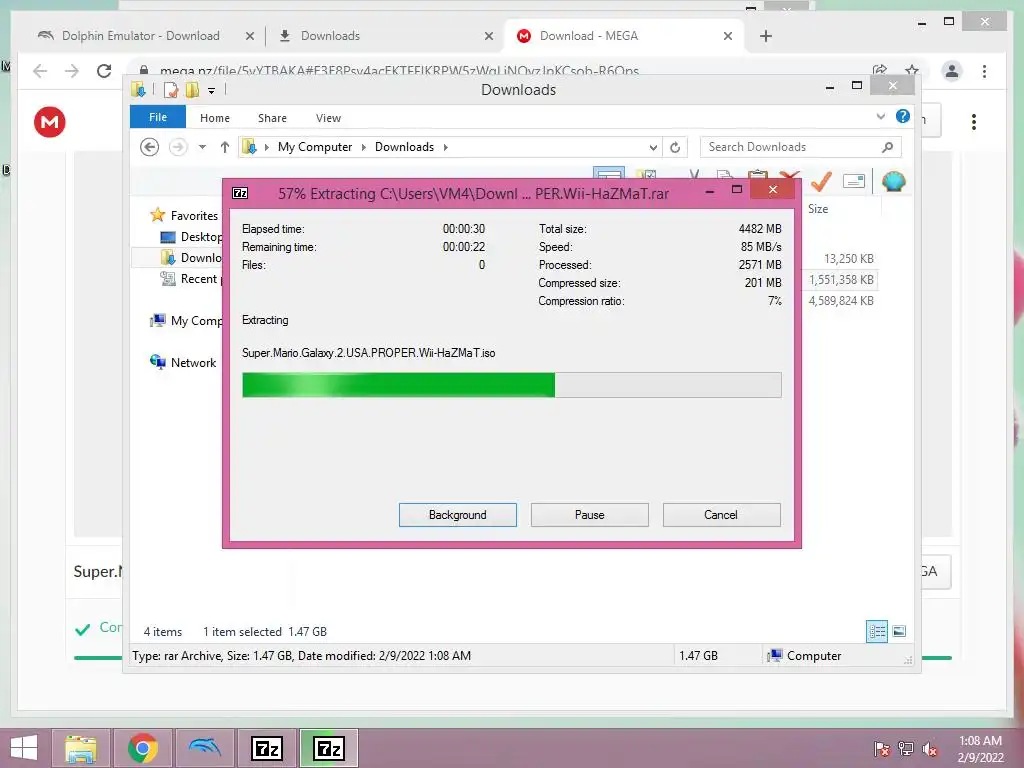
Task: Go back in Chrome
Action: coord(40,71)
